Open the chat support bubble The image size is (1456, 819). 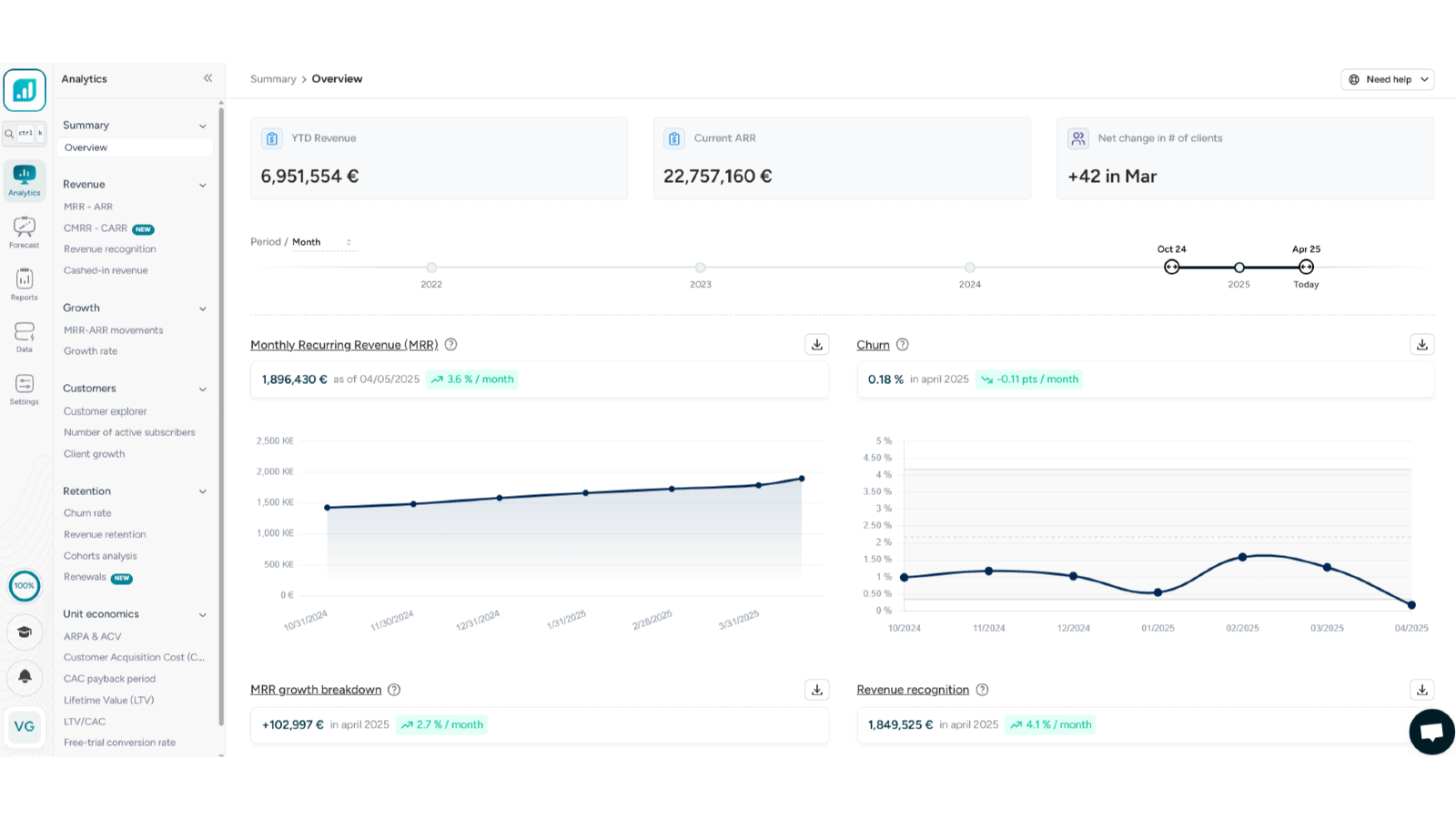[x=1431, y=732]
